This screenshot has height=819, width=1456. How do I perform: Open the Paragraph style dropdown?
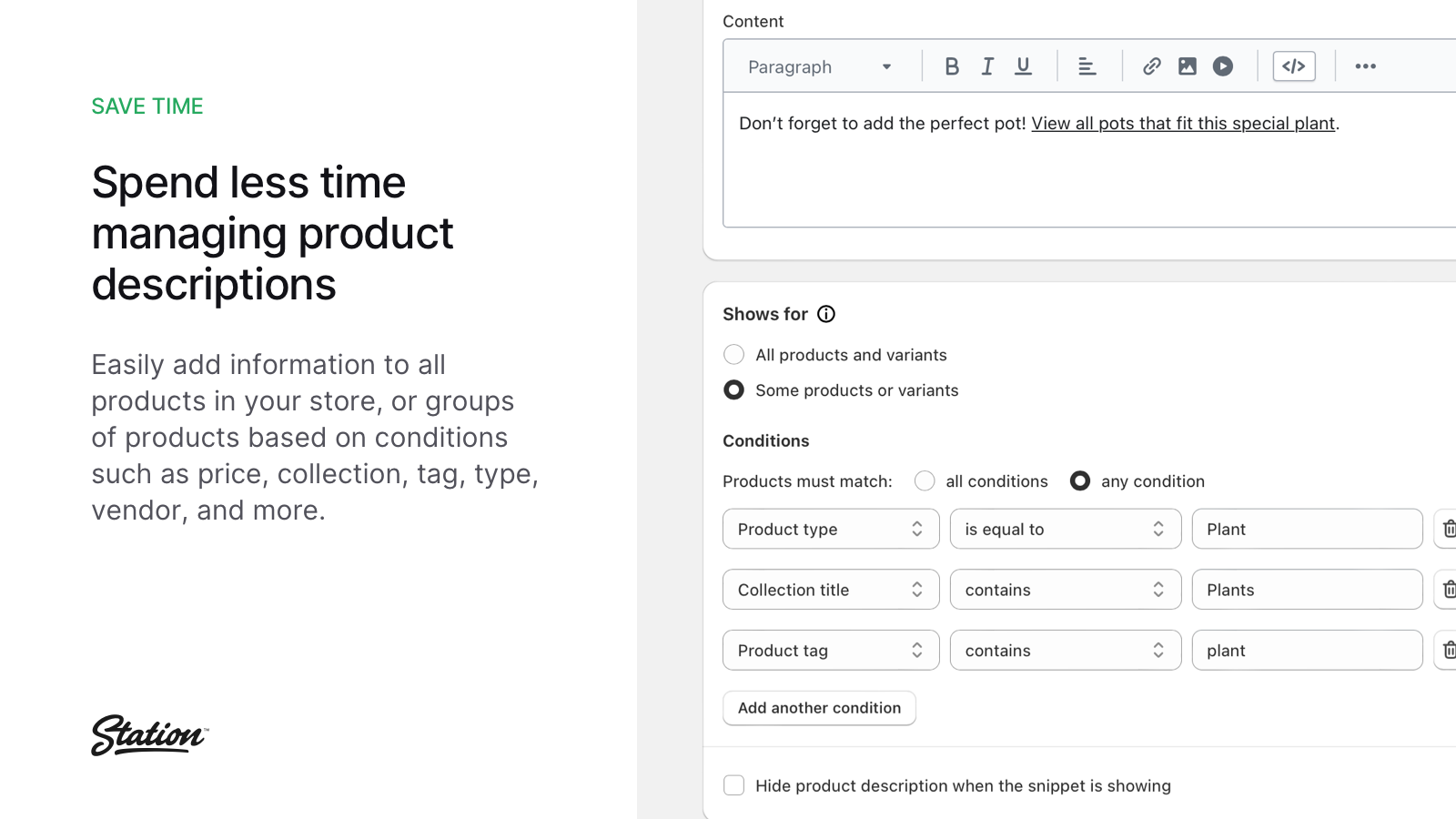[819, 66]
